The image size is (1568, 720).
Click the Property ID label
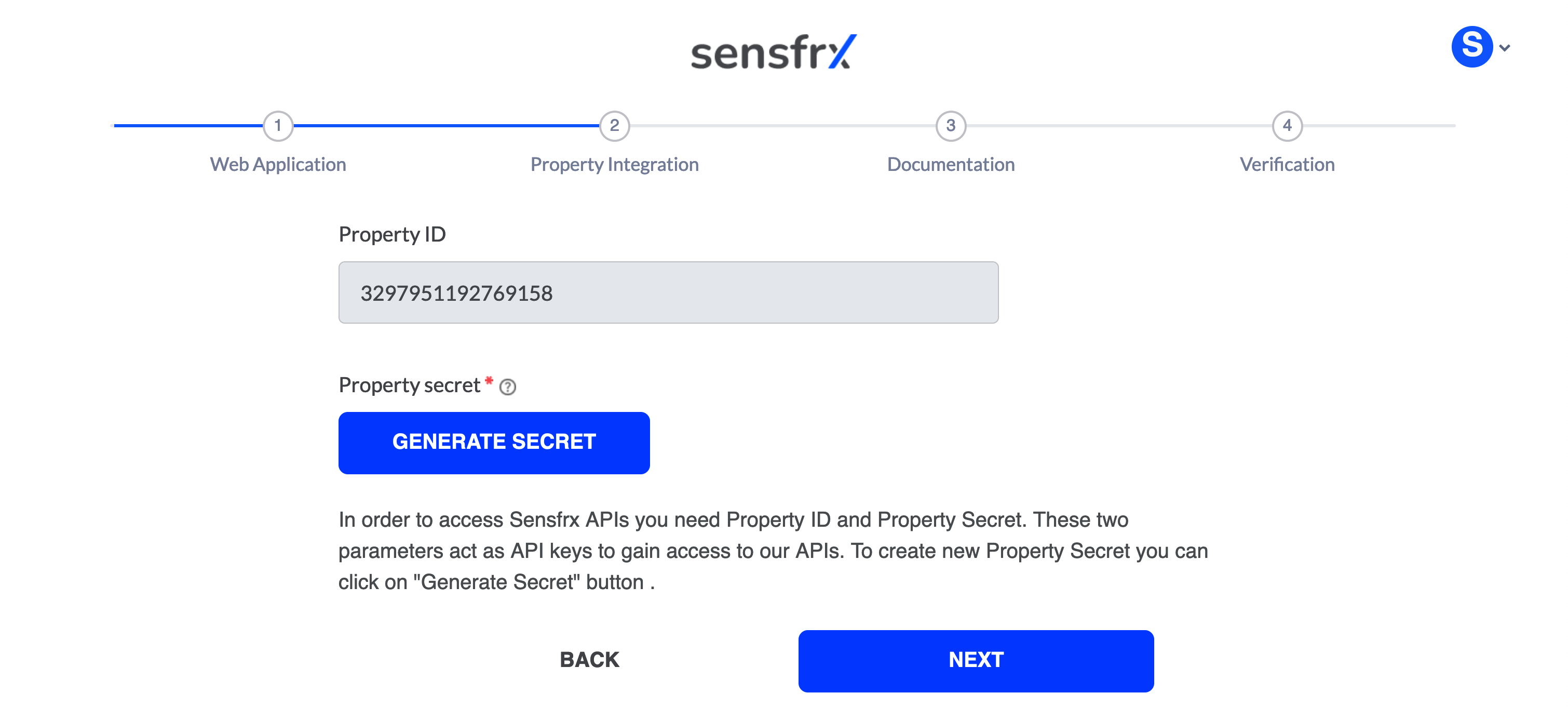392,234
